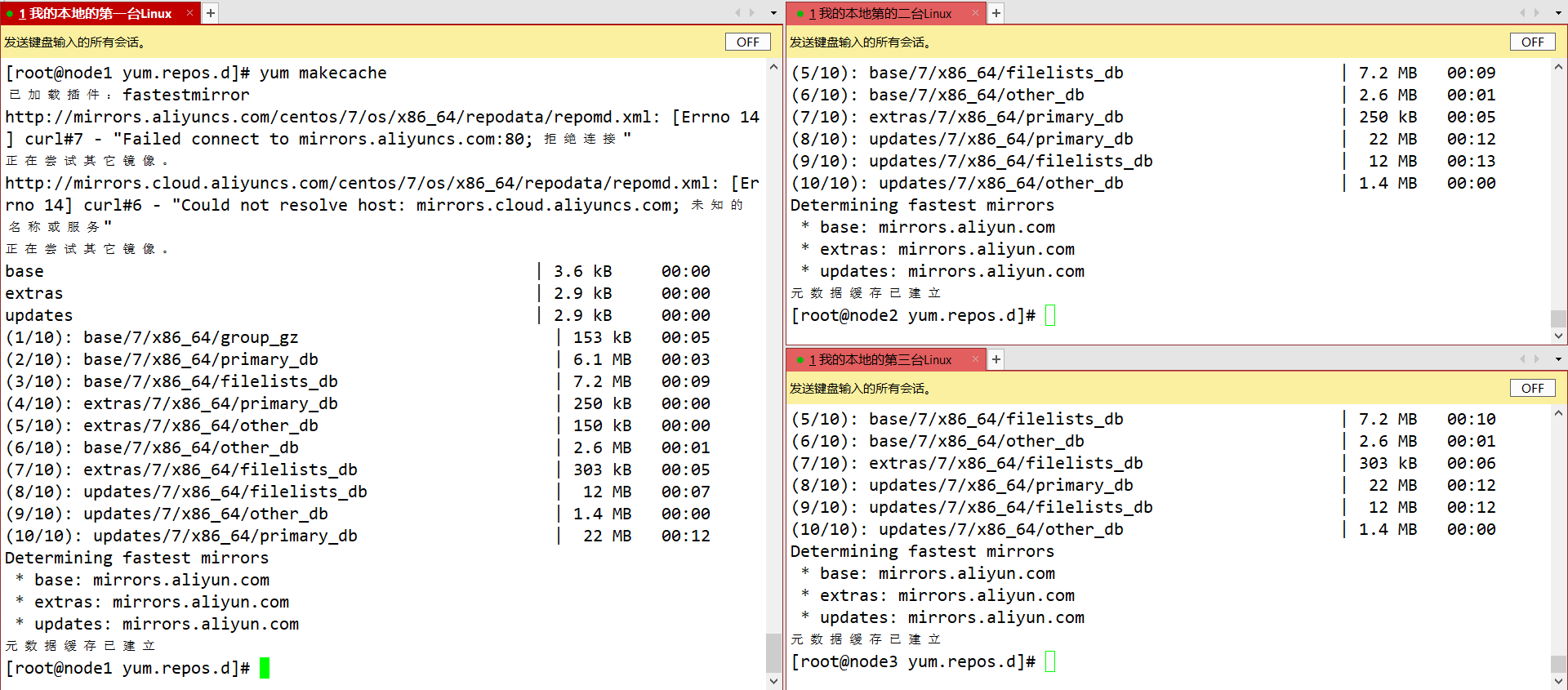Click the cursor at the node2 prompt
The width and height of the screenshot is (1568, 690).
pyautogui.click(x=1050, y=315)
